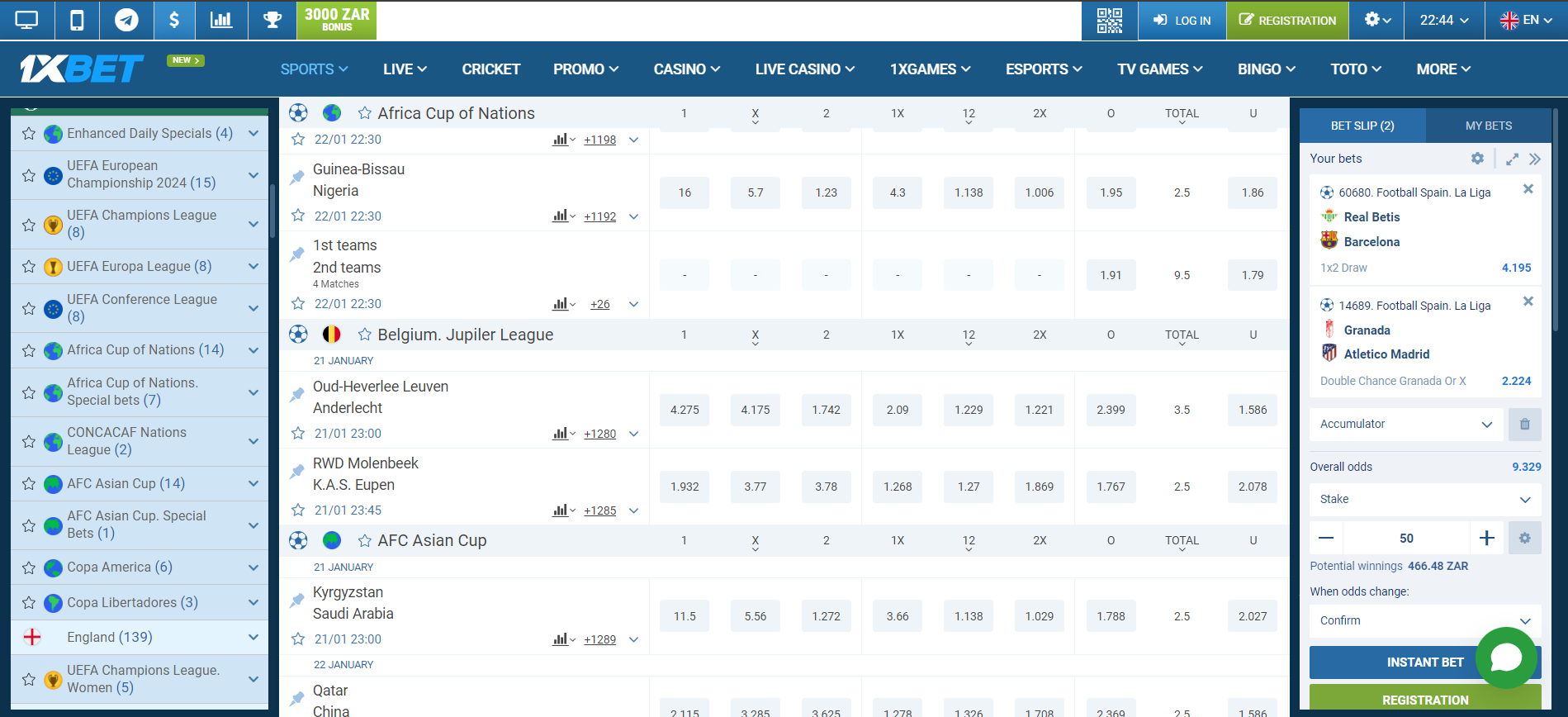The width and height of the screenshot is (1568, 717).
Task: Open stats chart for Guinea-Bissau vs Nigeria
Action: (564, 216)
